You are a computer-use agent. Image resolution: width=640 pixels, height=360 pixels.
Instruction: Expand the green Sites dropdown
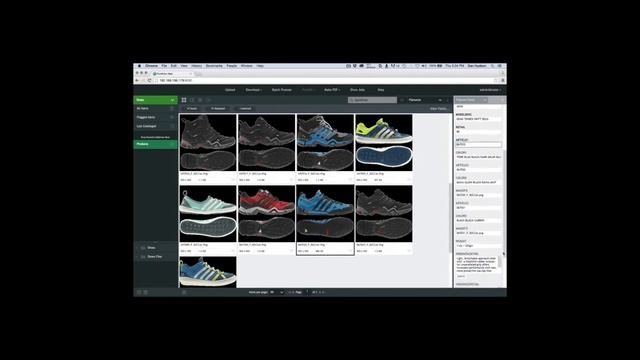tap(156, 100)
